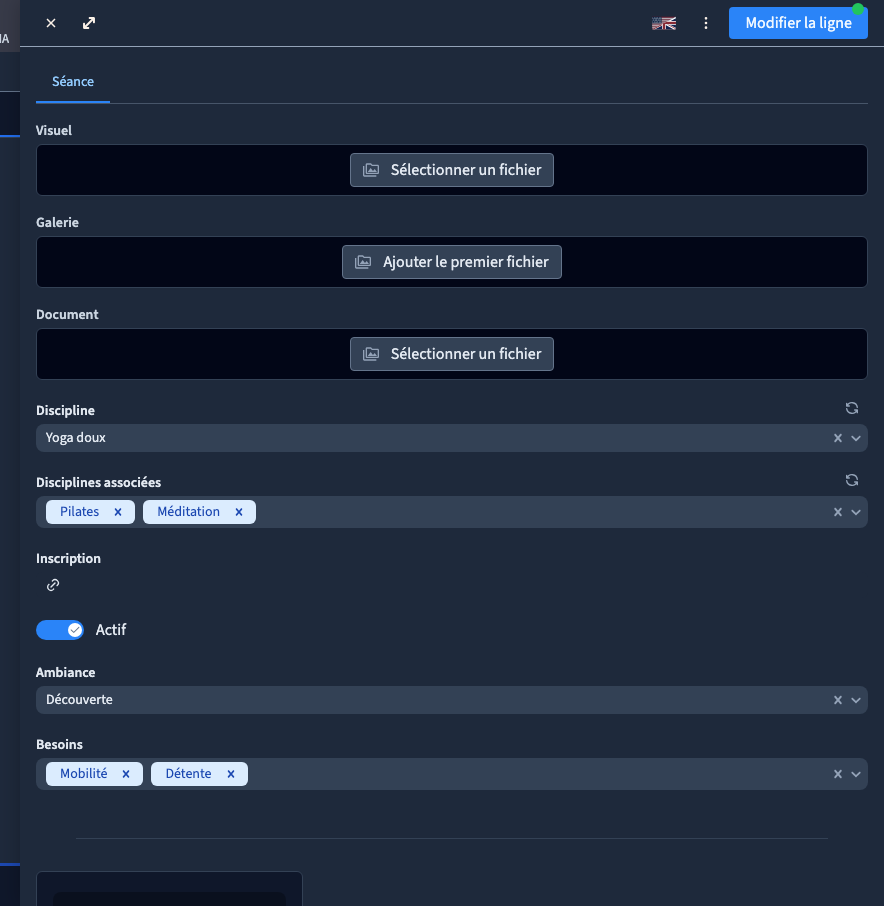884x906 pixels.
Task: Clear all Disciplines associées tags
Action: pos(838,512)
